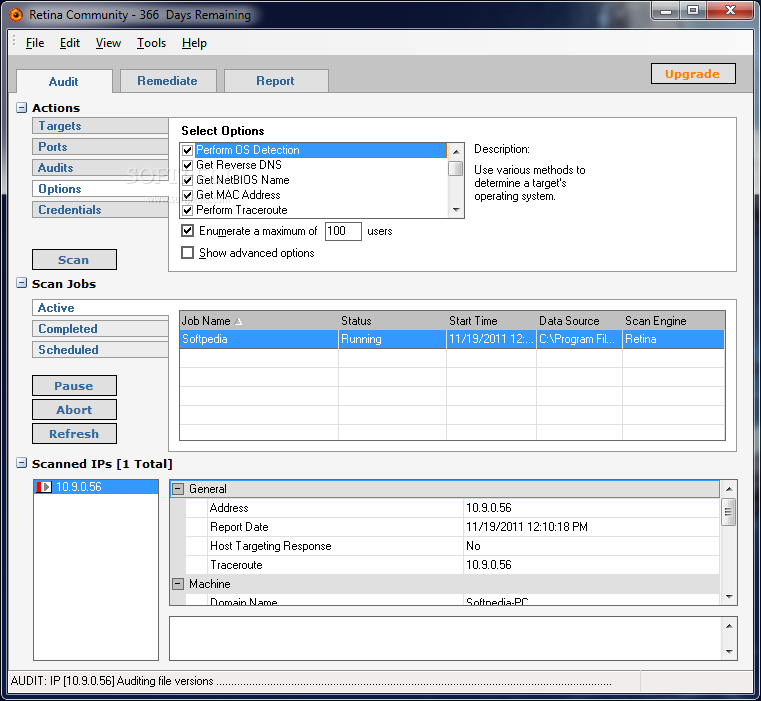Image resolution: width=761 pixels, height=701 pixels.
Task: Click the properties panel scrollbar thumb
Action: 728,512
